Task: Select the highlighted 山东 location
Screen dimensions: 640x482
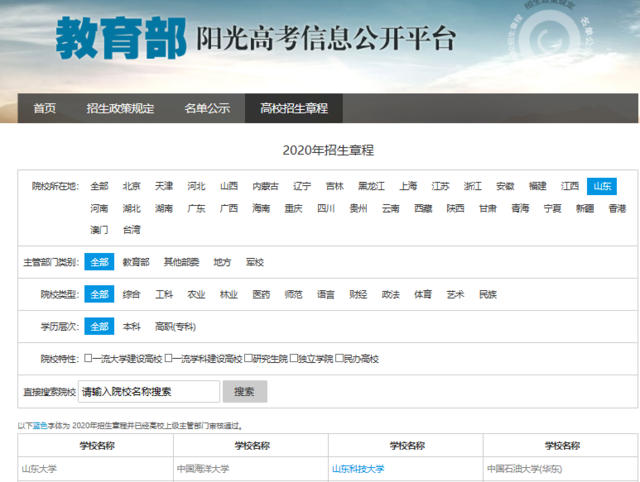Action: coord(602,186)
